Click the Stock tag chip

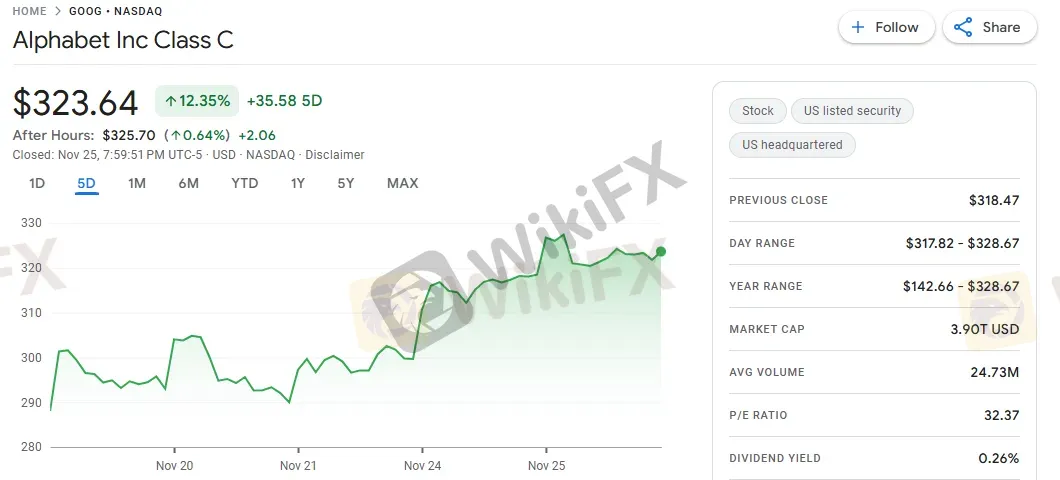pos(758,111)
